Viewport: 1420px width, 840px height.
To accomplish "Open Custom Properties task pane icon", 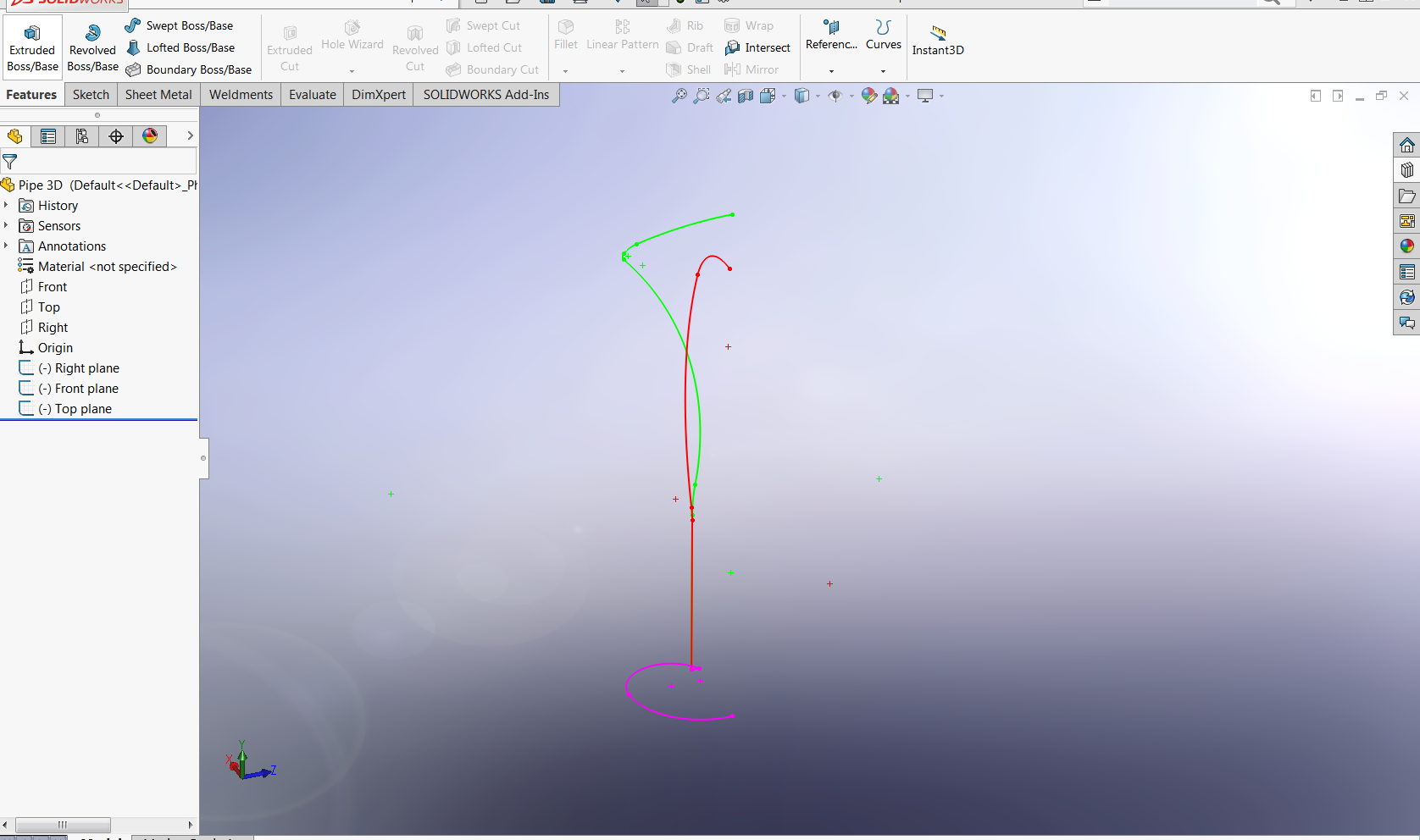I will coord(1407,272).
